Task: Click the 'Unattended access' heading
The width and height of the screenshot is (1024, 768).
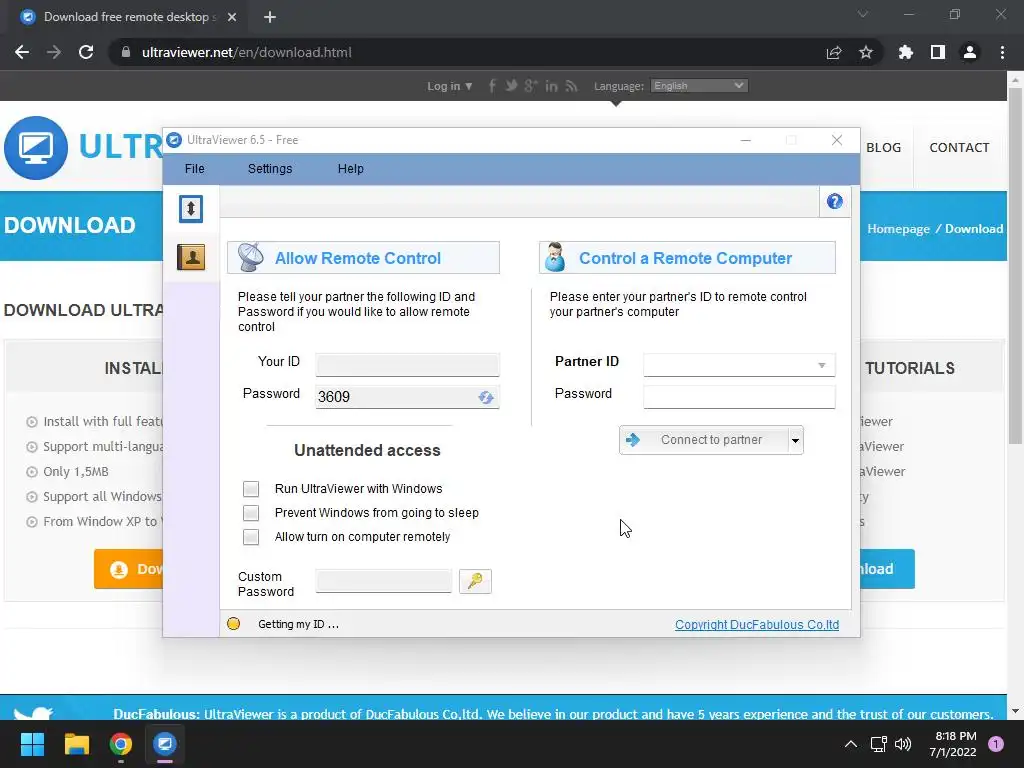Action: point(367,451)
